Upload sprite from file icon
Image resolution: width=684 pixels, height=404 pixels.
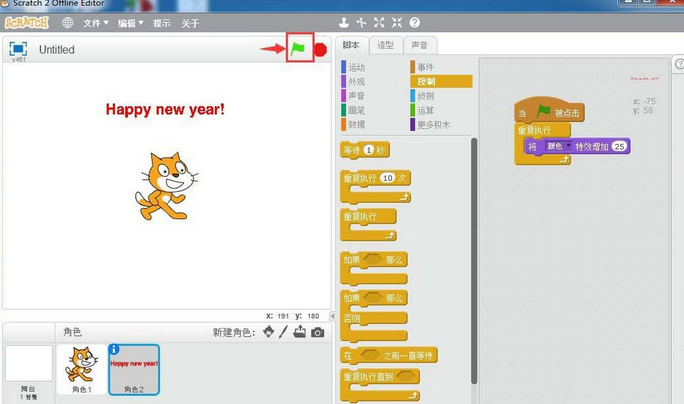coord(300,332)
